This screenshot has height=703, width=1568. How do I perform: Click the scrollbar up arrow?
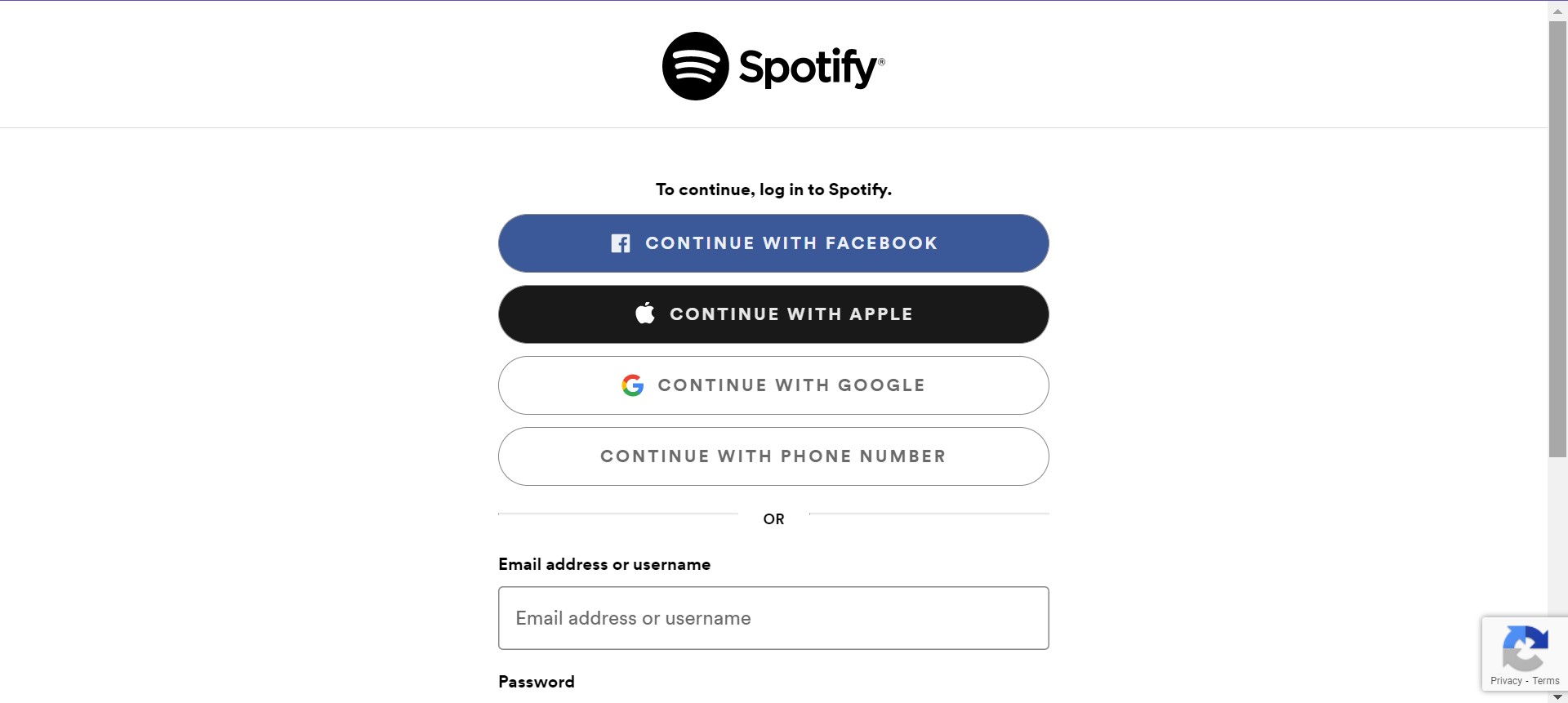click(x=1557, y=8)
